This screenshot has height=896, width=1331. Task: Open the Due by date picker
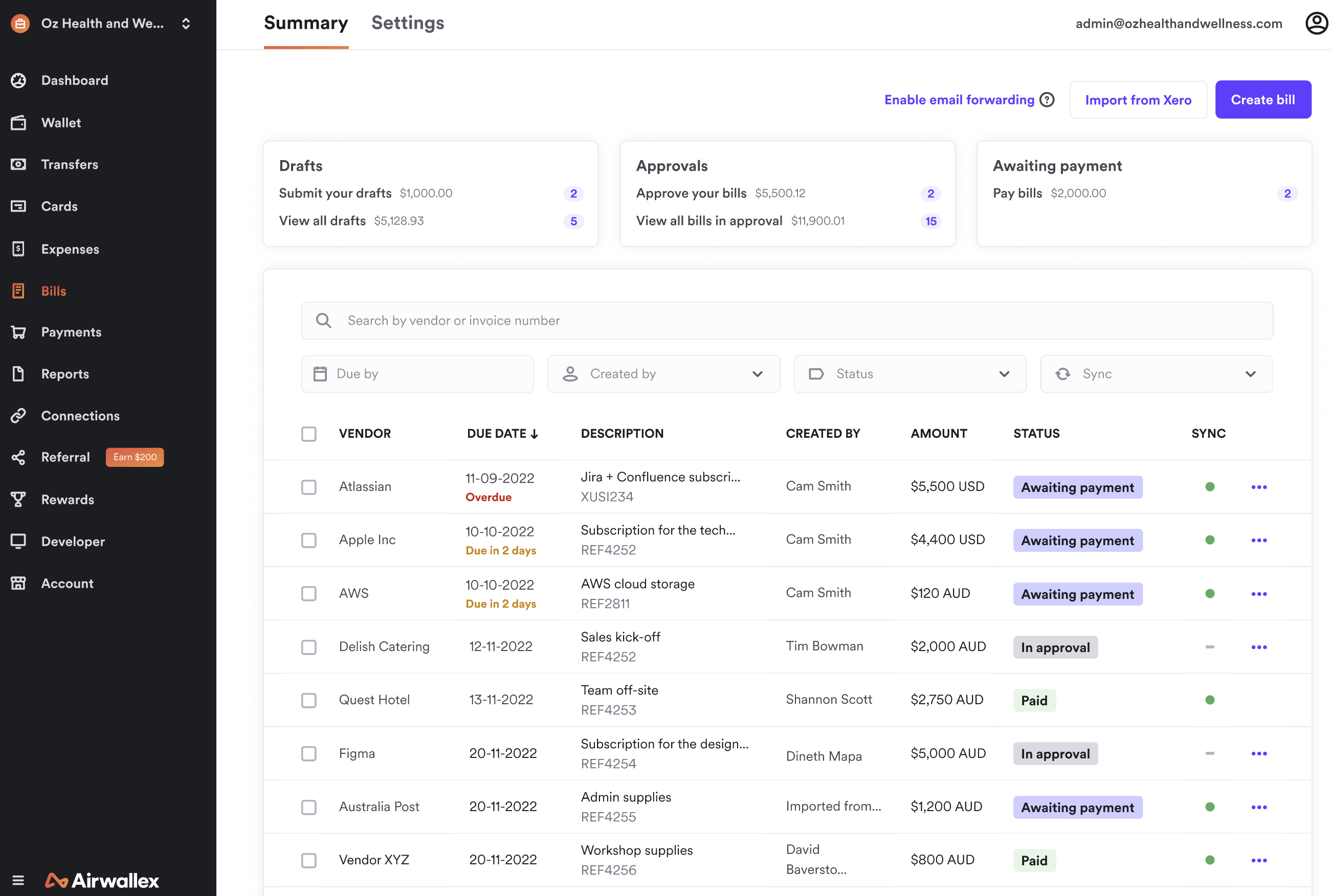(x=417, y=374)
